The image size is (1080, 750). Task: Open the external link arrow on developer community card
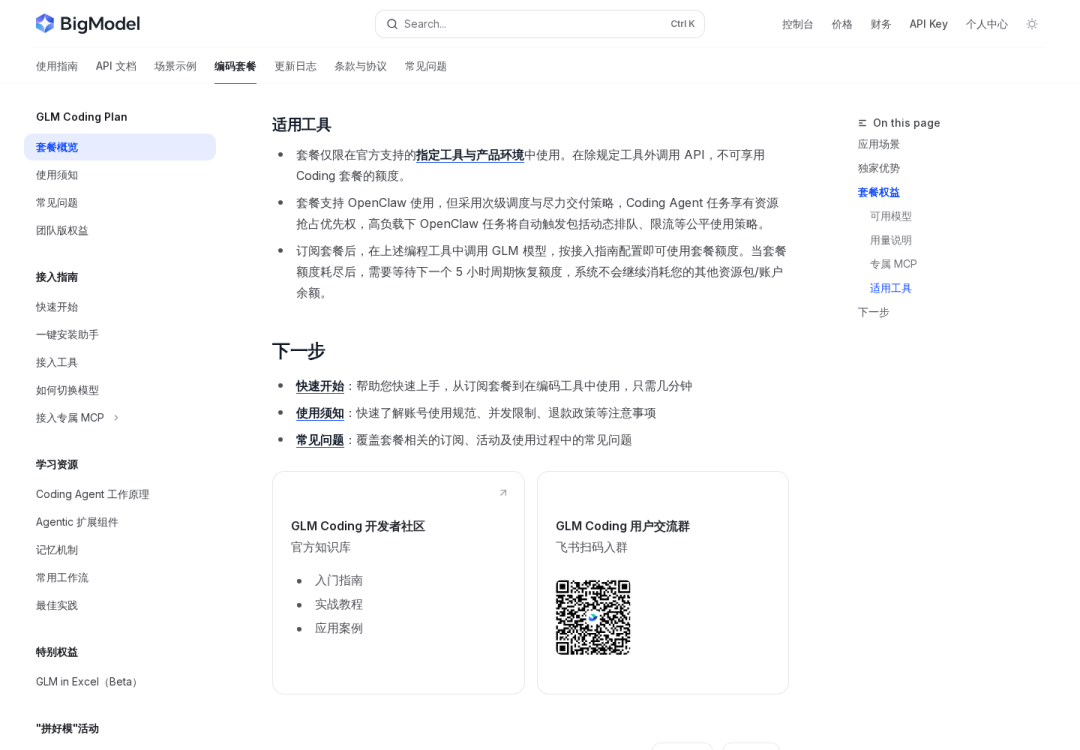(503, 493)
